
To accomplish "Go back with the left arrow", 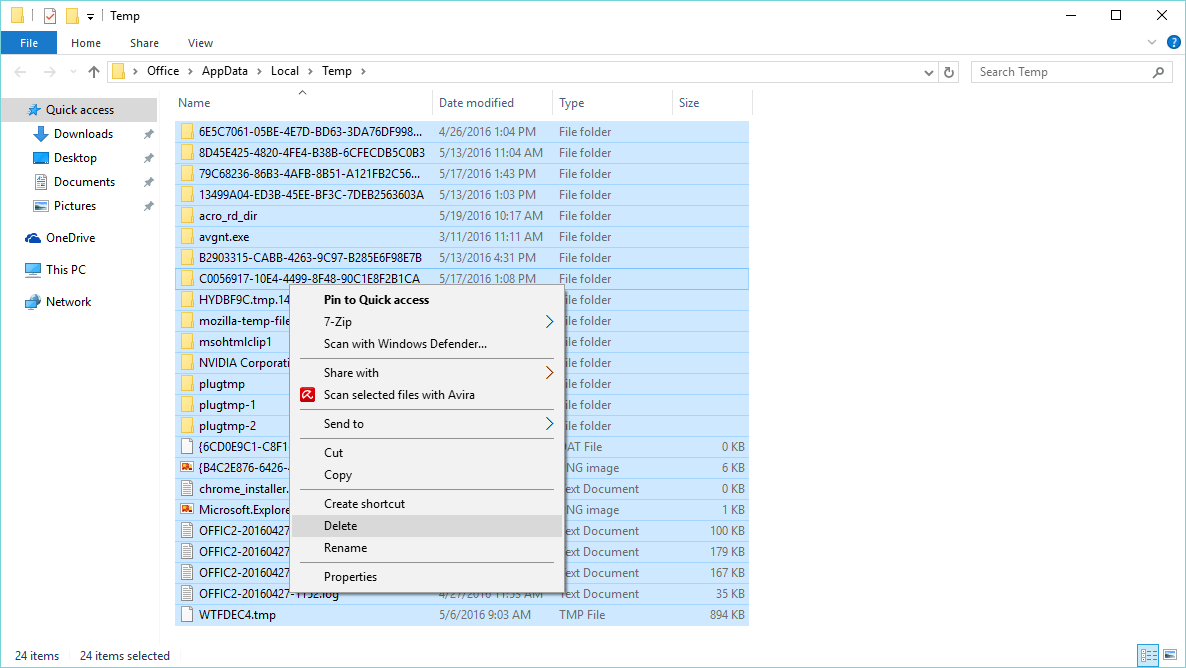I will point(20,72).
